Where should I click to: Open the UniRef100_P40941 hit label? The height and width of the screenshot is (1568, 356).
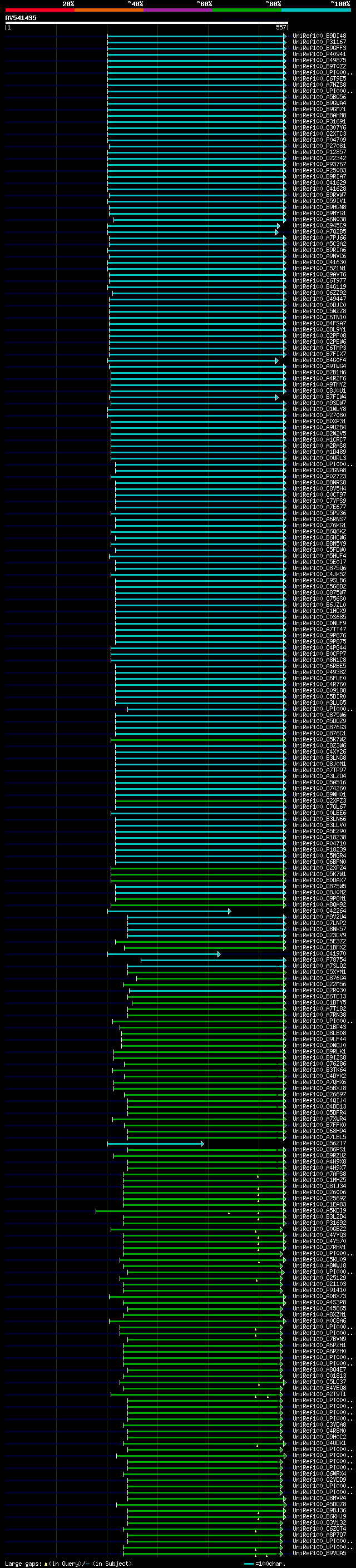tap(319, 54)
